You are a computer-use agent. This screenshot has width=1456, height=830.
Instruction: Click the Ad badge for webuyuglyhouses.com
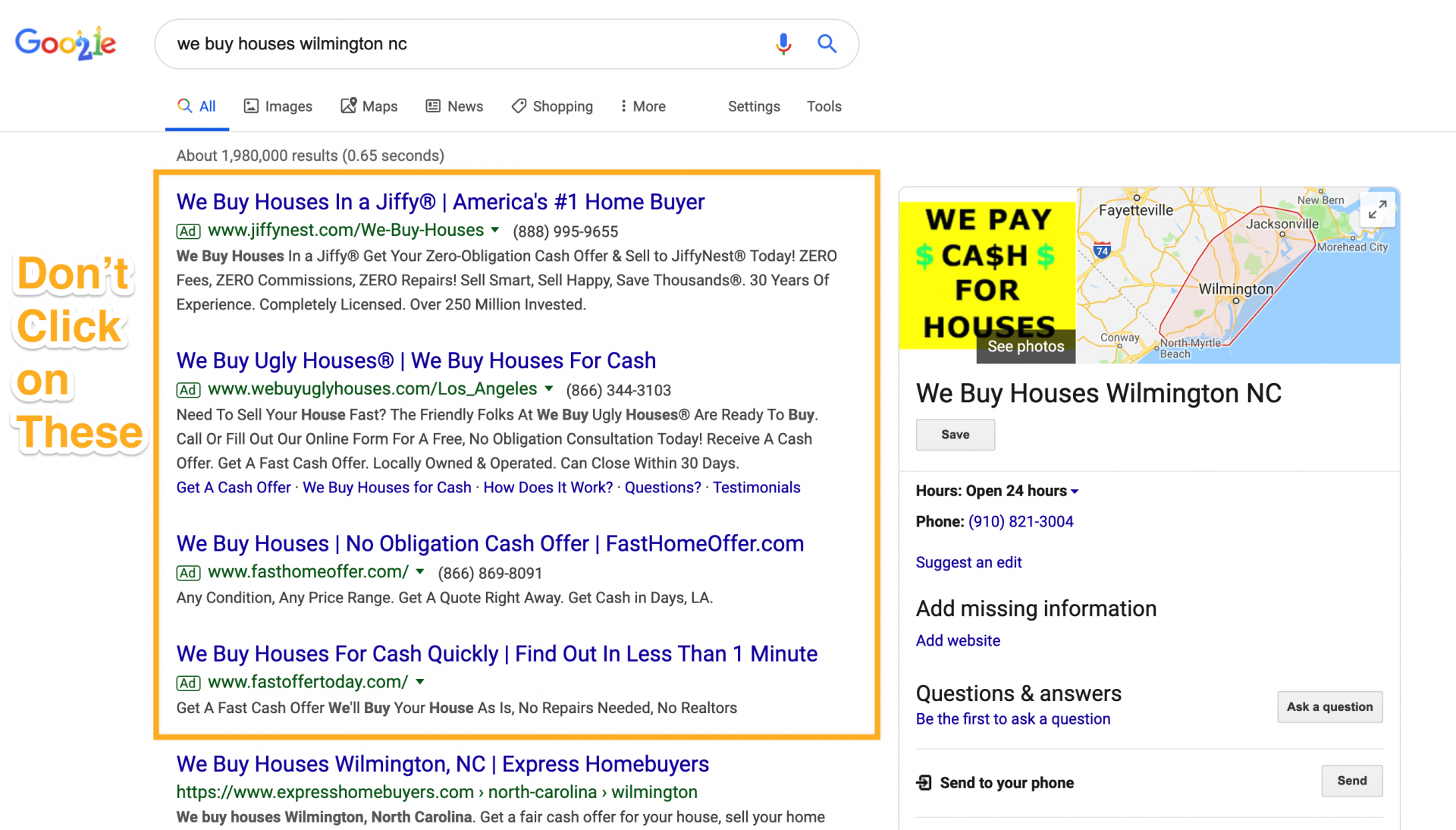click(x=188, y=390)
